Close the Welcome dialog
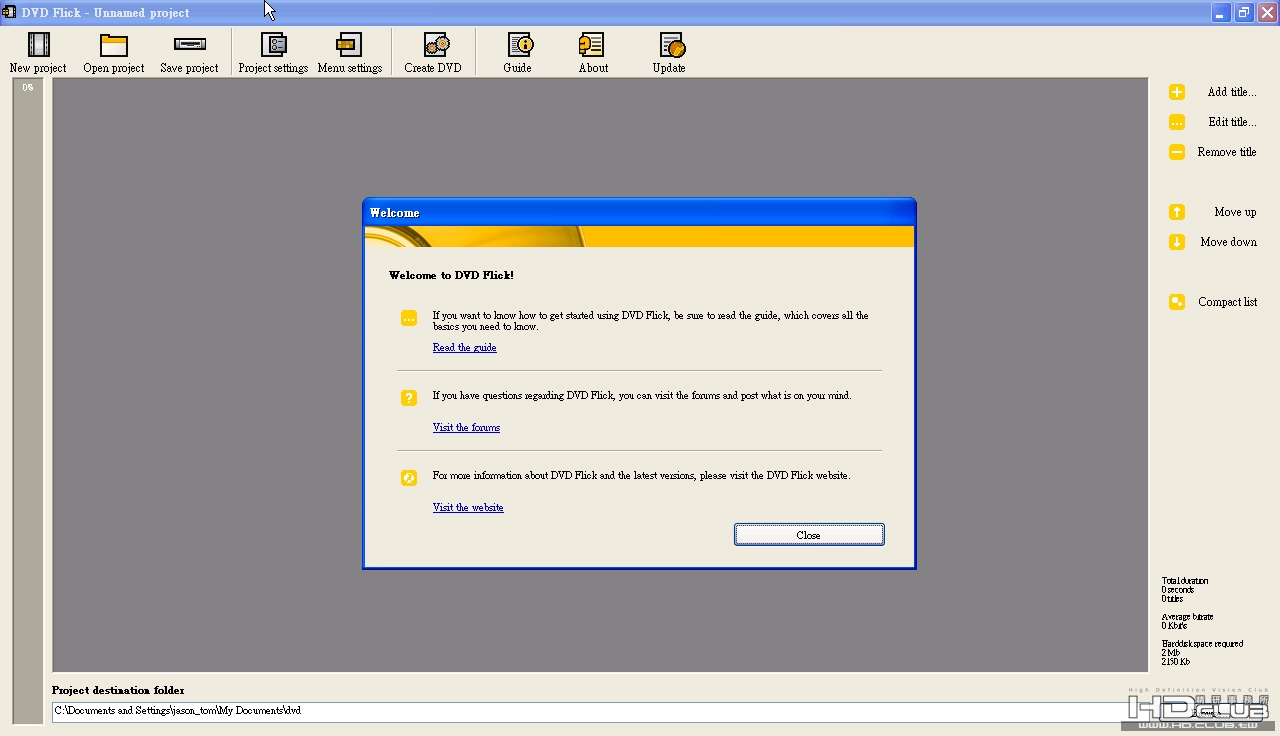 pos(809,535)
